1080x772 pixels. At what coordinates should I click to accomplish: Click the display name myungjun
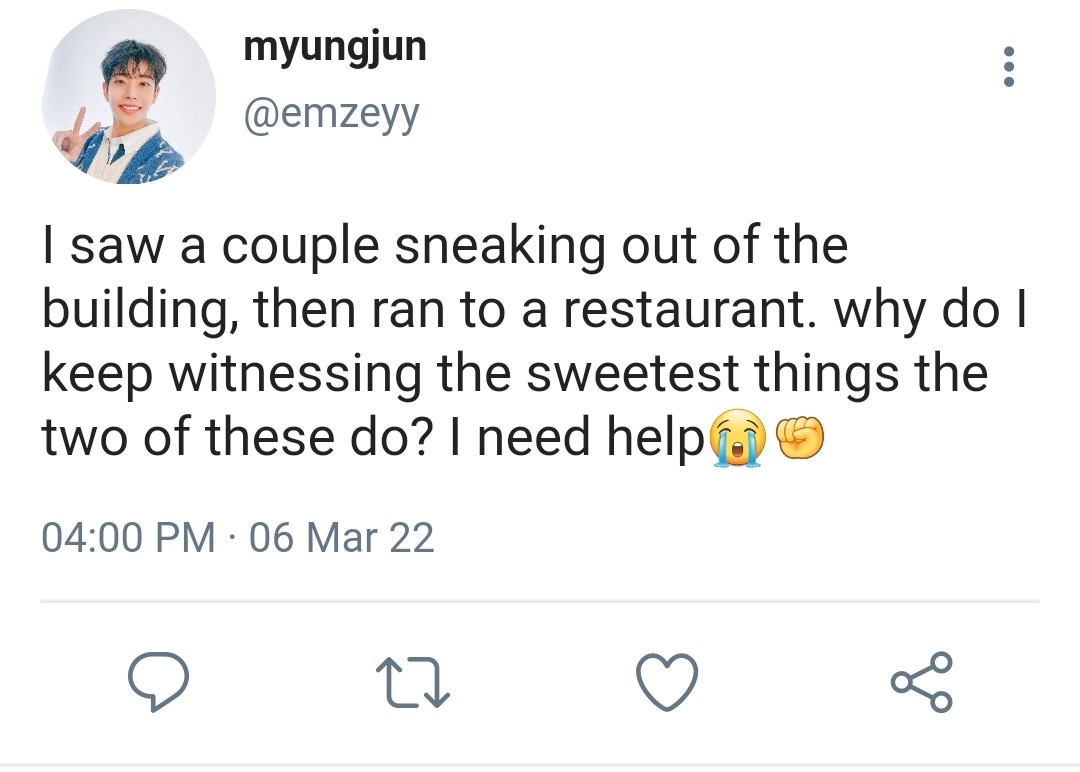pyautogui.click(x=335, y=47)
